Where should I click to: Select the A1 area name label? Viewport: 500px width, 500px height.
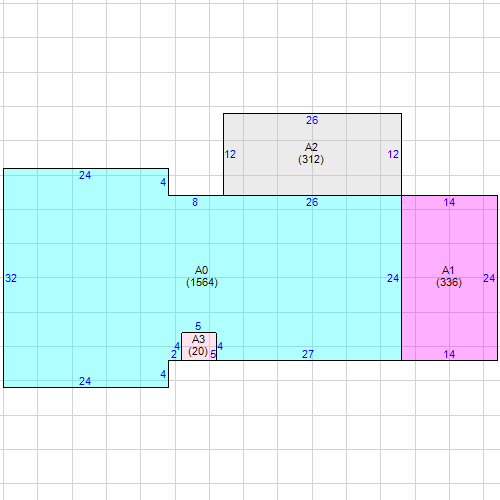(448, 270)
